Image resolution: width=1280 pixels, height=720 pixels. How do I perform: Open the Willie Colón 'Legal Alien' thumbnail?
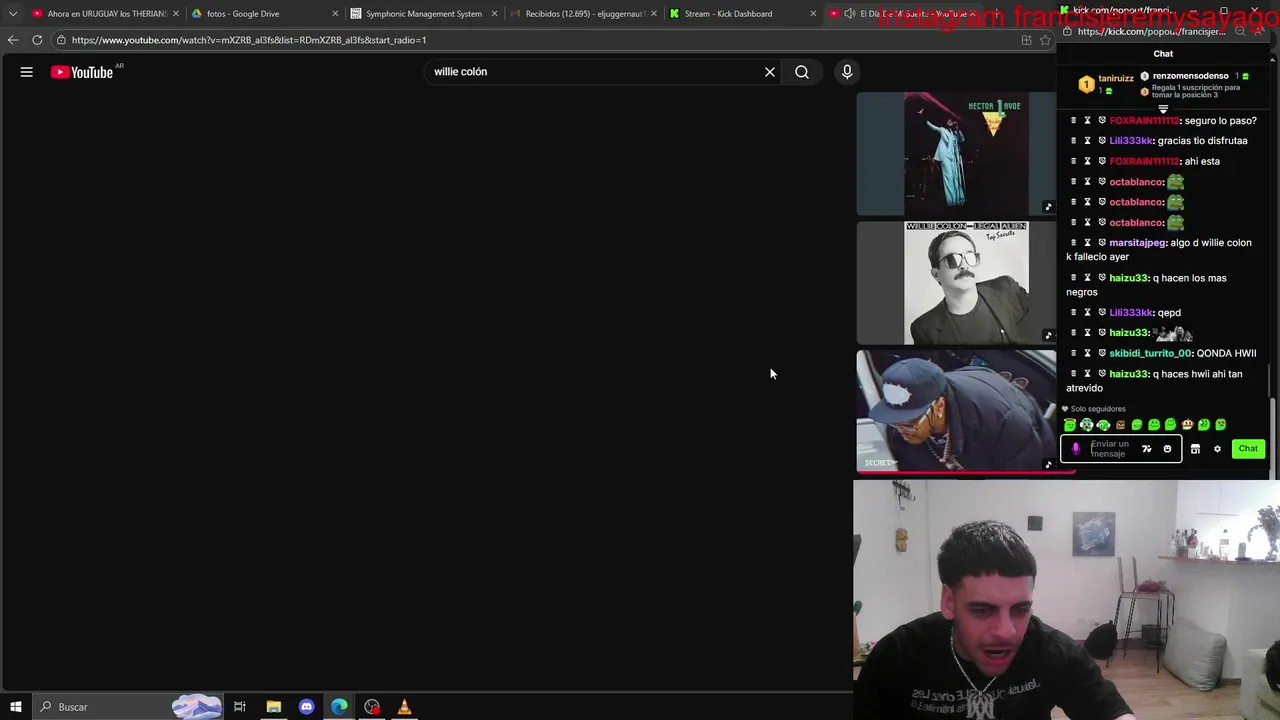(956, 283)
